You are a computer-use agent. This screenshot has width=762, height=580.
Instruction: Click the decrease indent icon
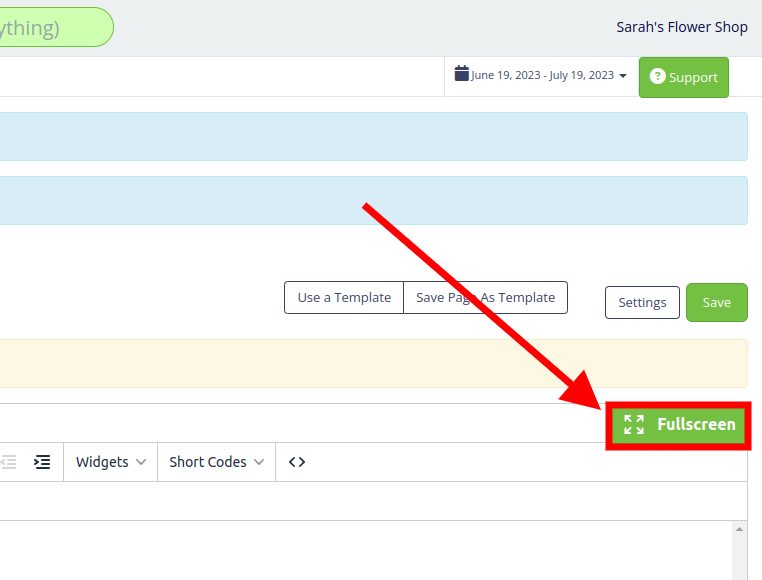(x=8, y=462)
